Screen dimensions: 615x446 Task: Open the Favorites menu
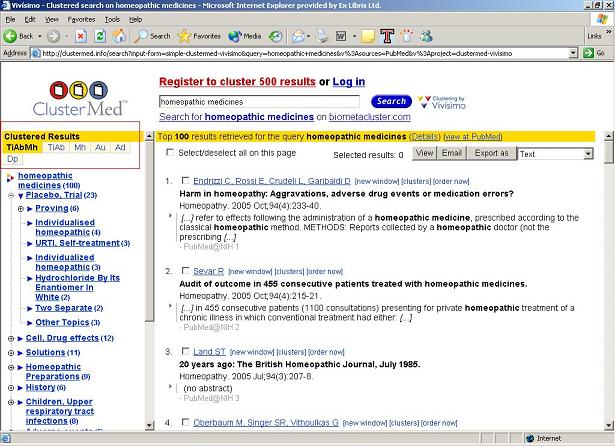81,19
